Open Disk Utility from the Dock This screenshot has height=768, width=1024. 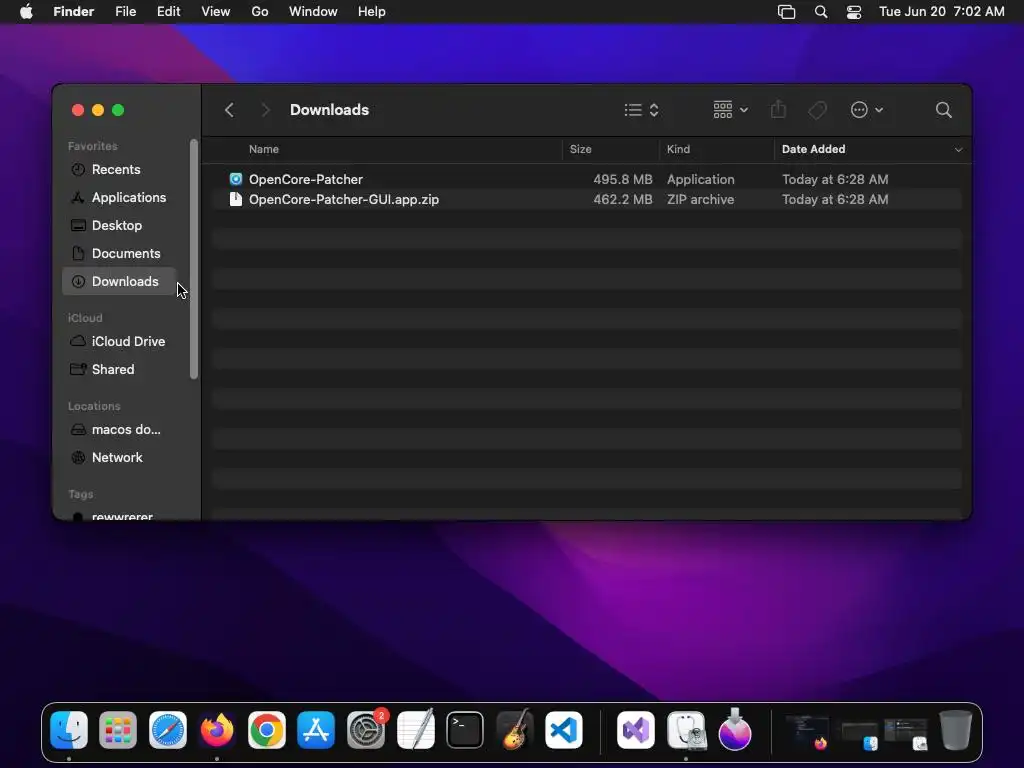point(686,730)
